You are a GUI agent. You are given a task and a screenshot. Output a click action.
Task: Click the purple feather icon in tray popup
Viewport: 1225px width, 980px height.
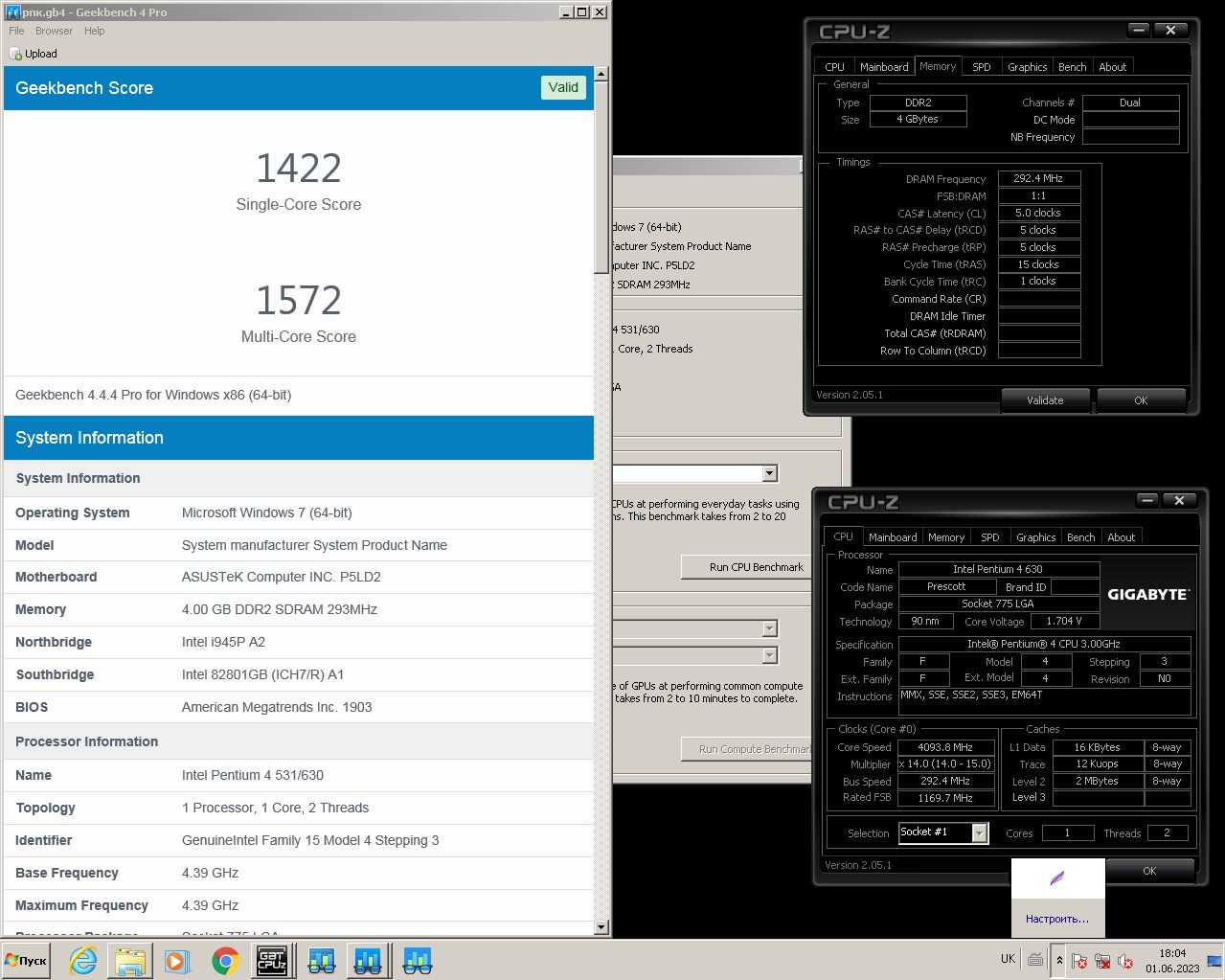(1057, 878)
